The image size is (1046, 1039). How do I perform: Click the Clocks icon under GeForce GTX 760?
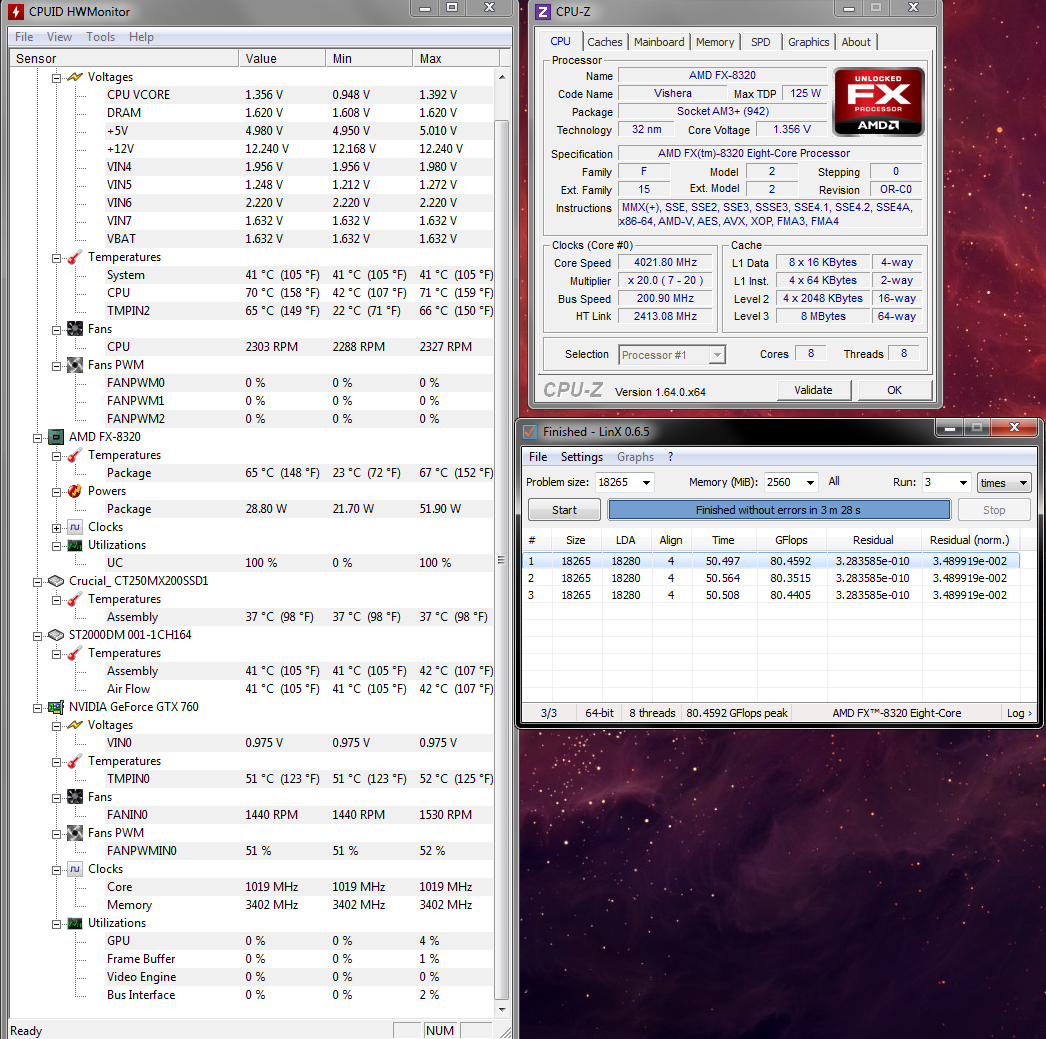[x=75, y=870]
